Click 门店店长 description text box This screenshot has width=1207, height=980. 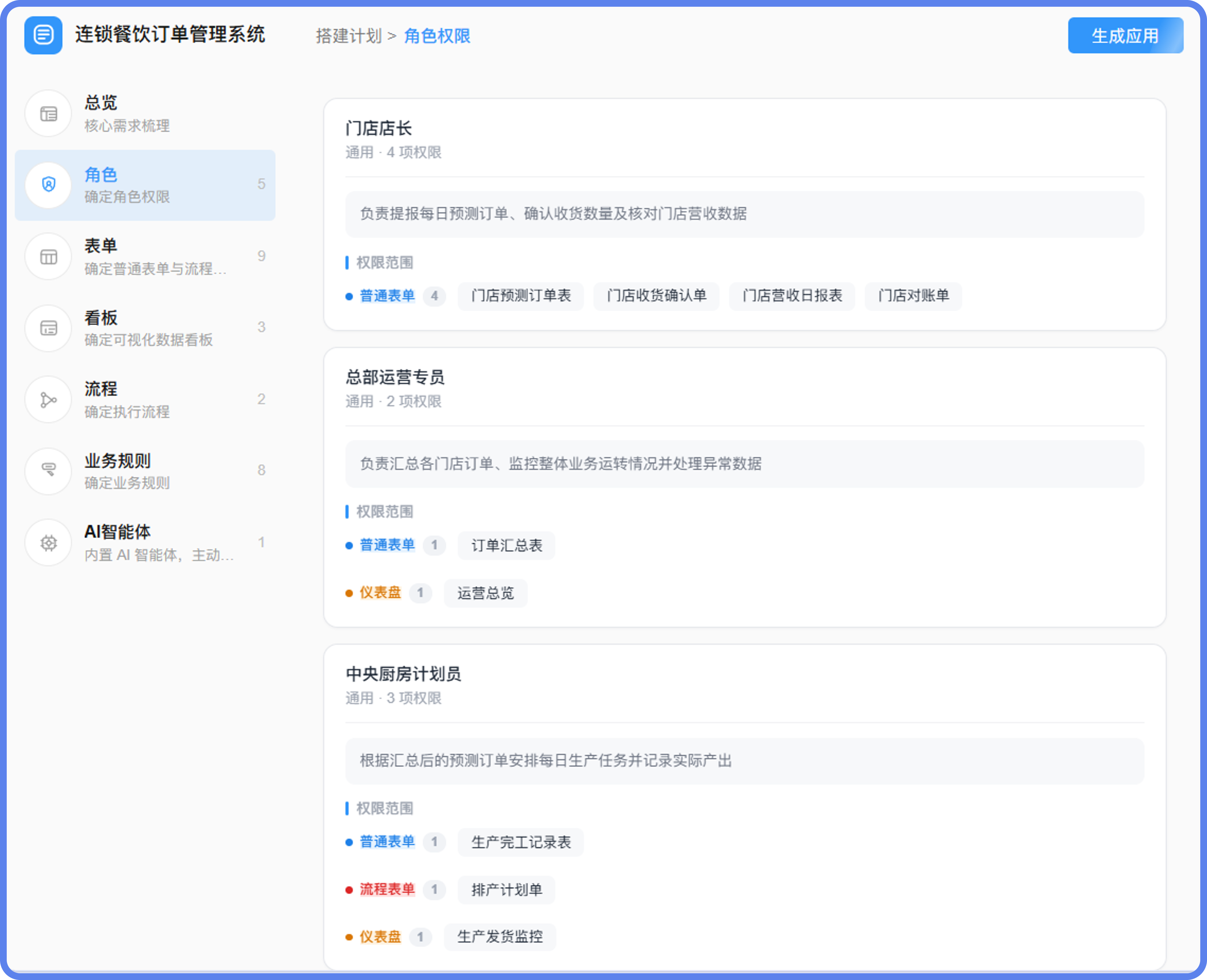[x=745, y=214]
